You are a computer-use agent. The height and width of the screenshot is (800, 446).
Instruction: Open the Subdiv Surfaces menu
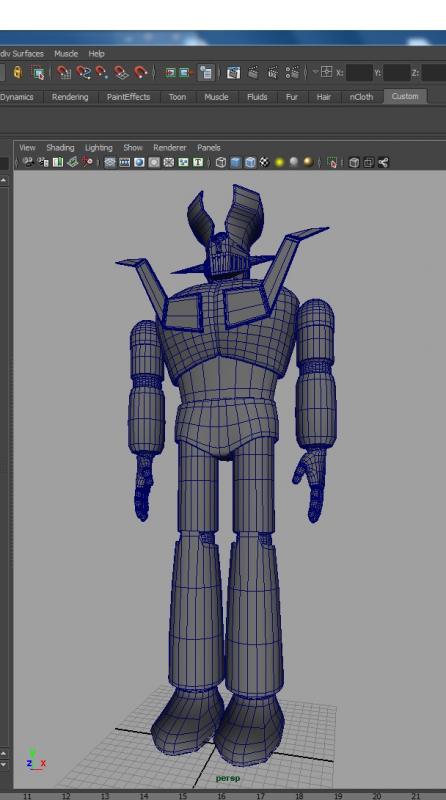point(22,53)
